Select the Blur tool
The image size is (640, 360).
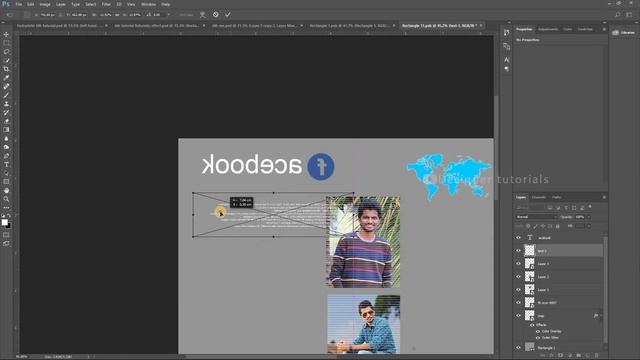[6, 138]
